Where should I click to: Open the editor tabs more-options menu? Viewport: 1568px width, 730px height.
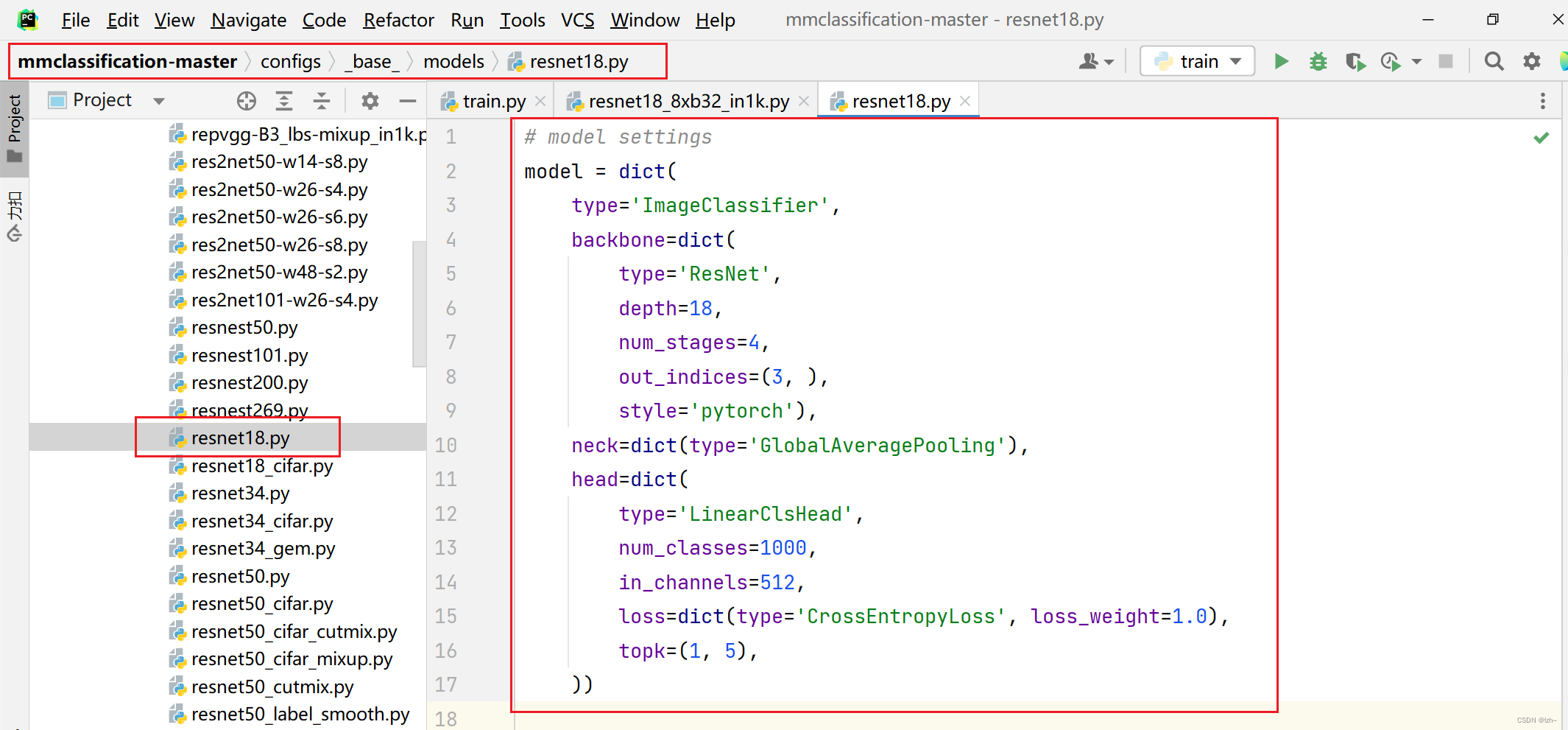pos(1543,101)
